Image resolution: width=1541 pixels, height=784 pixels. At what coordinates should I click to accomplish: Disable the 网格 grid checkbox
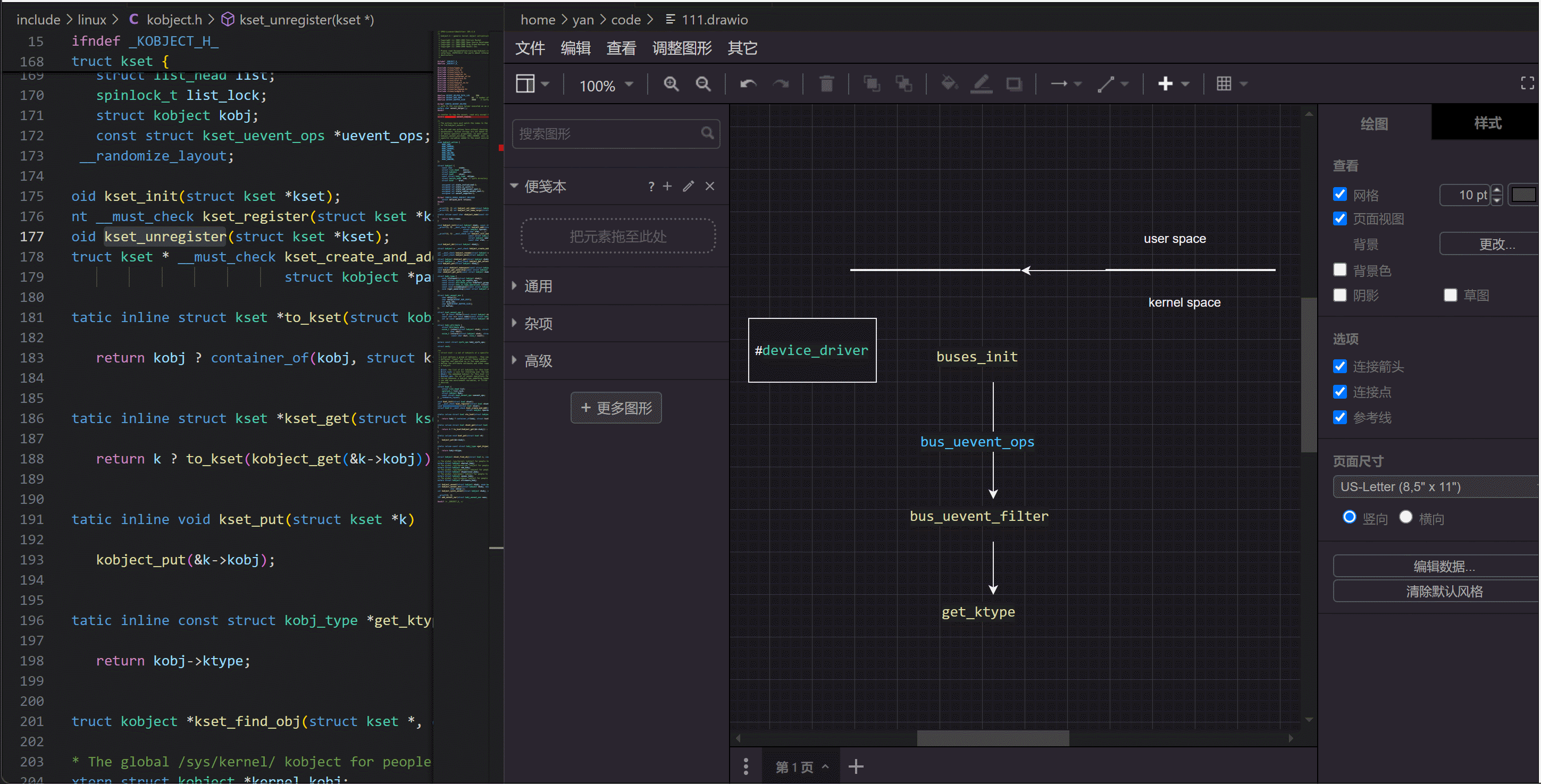(x=1340, y=195)
